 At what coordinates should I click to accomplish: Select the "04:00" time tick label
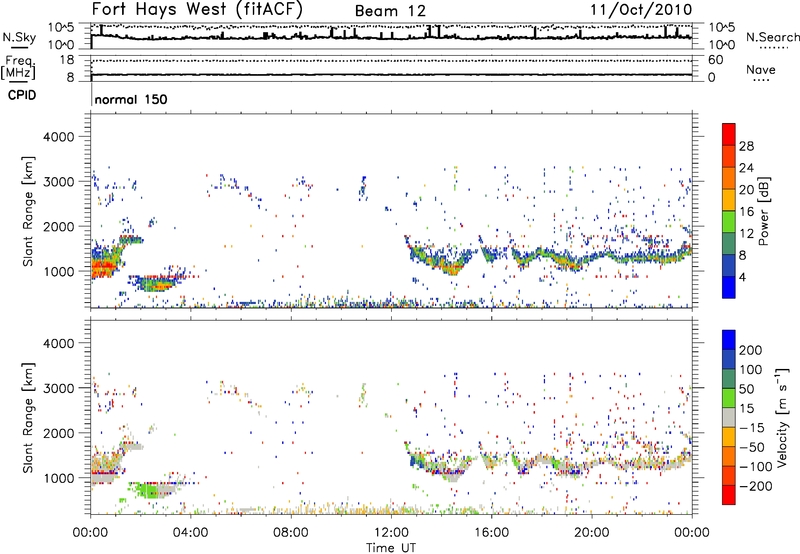[191, 533]
